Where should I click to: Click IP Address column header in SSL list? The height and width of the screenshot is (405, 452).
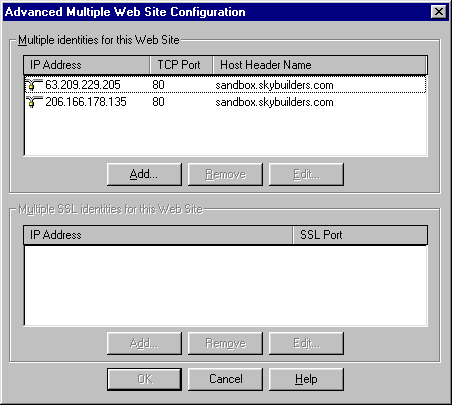pyautogui.click(x=158, y=235)
